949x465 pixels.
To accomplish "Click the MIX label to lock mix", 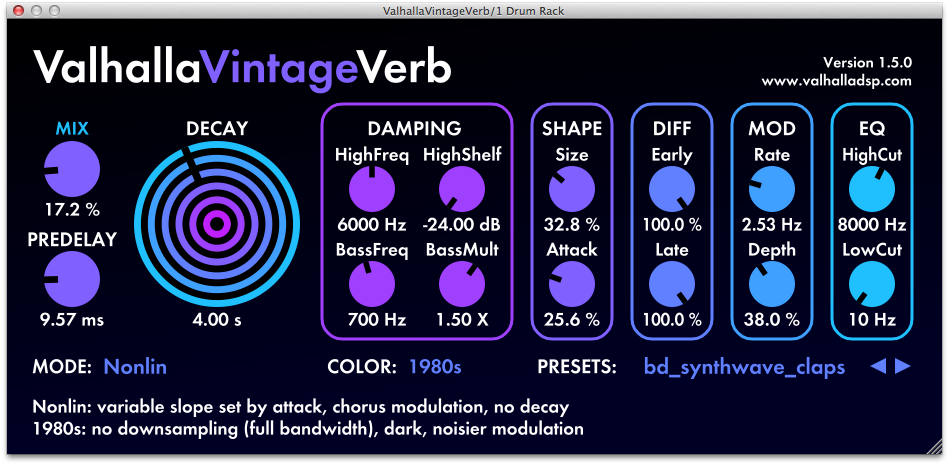I will click(71, 128).
